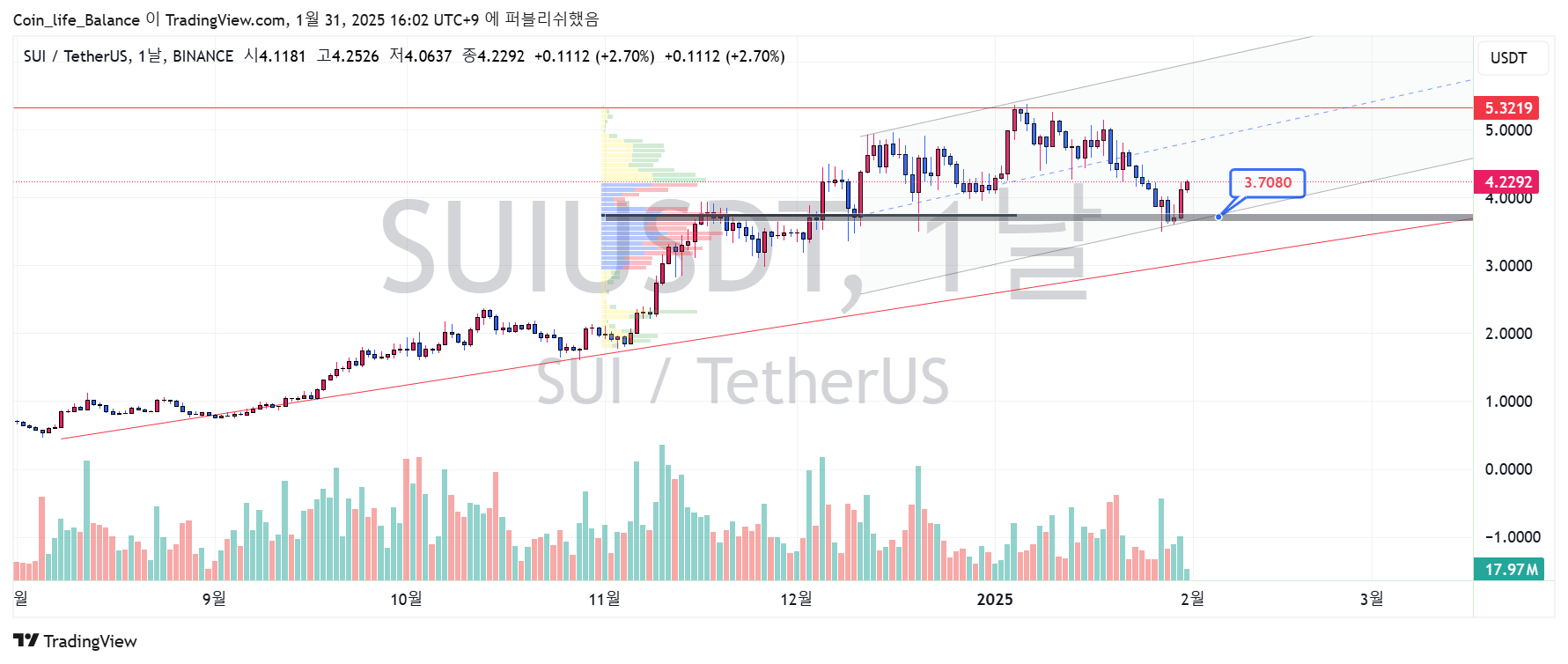Click the red 5.3219 price label

click(1508, 108)
